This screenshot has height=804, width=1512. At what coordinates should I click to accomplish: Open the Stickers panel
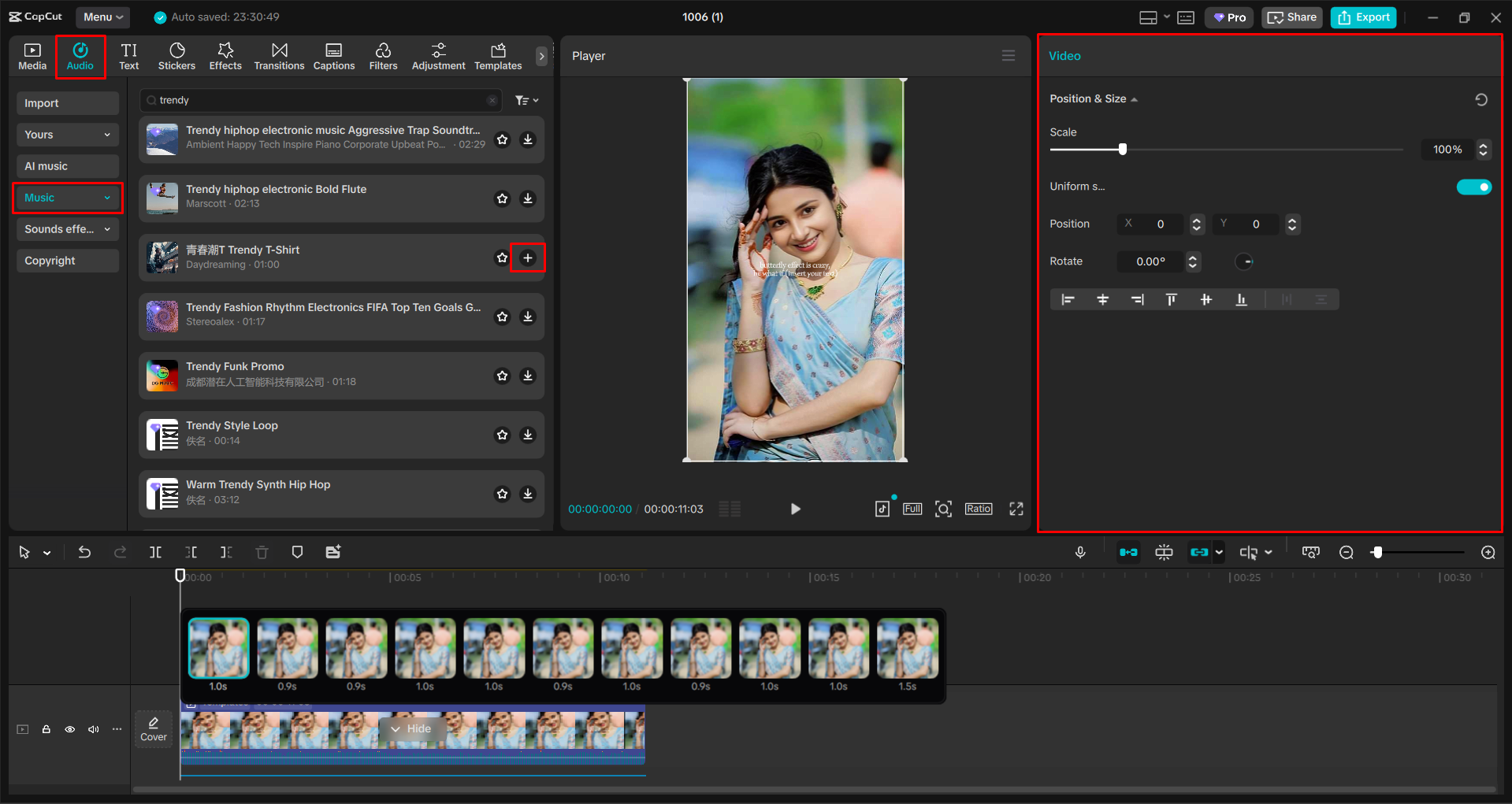click(x=176, y=56)
